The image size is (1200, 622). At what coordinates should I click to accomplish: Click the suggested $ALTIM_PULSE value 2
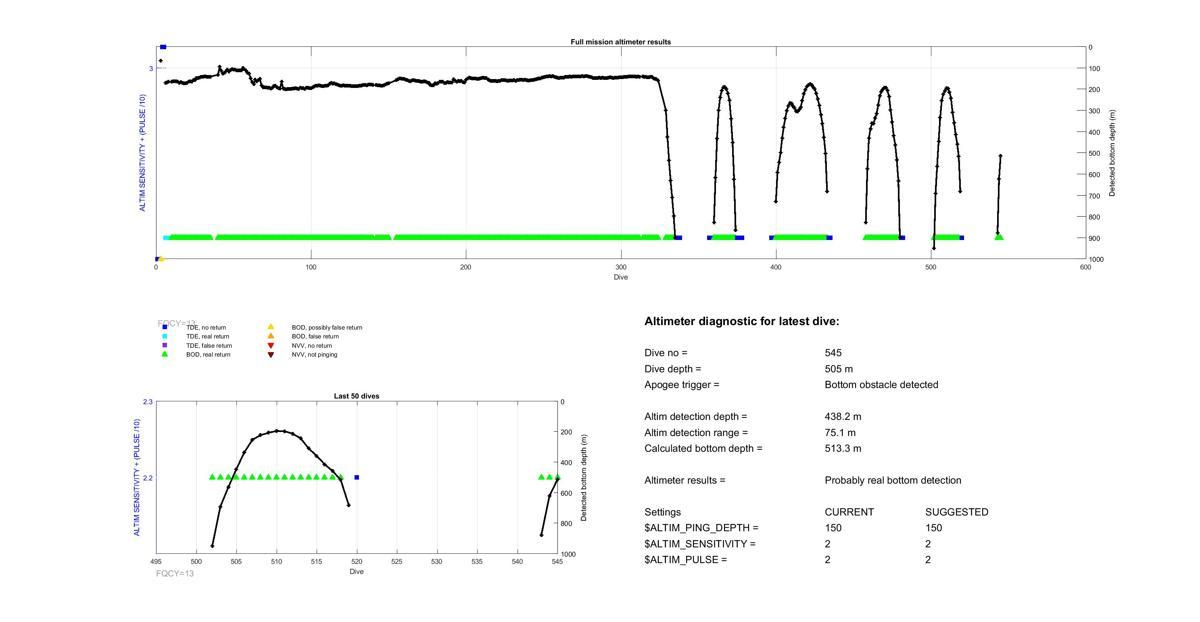pyautogui.click(x=928, y=560)
